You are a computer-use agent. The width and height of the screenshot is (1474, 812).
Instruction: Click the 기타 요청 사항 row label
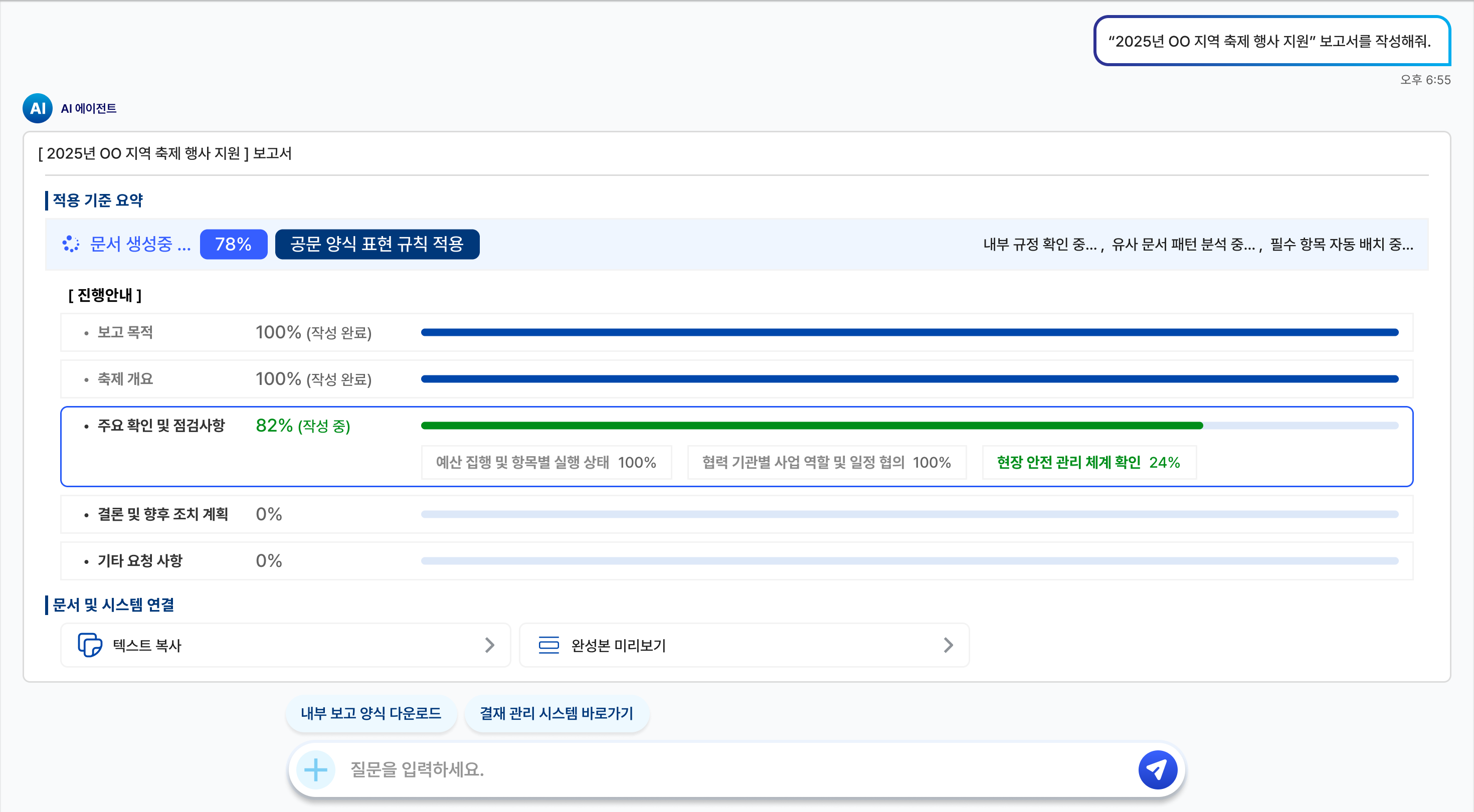click(140, 561)
